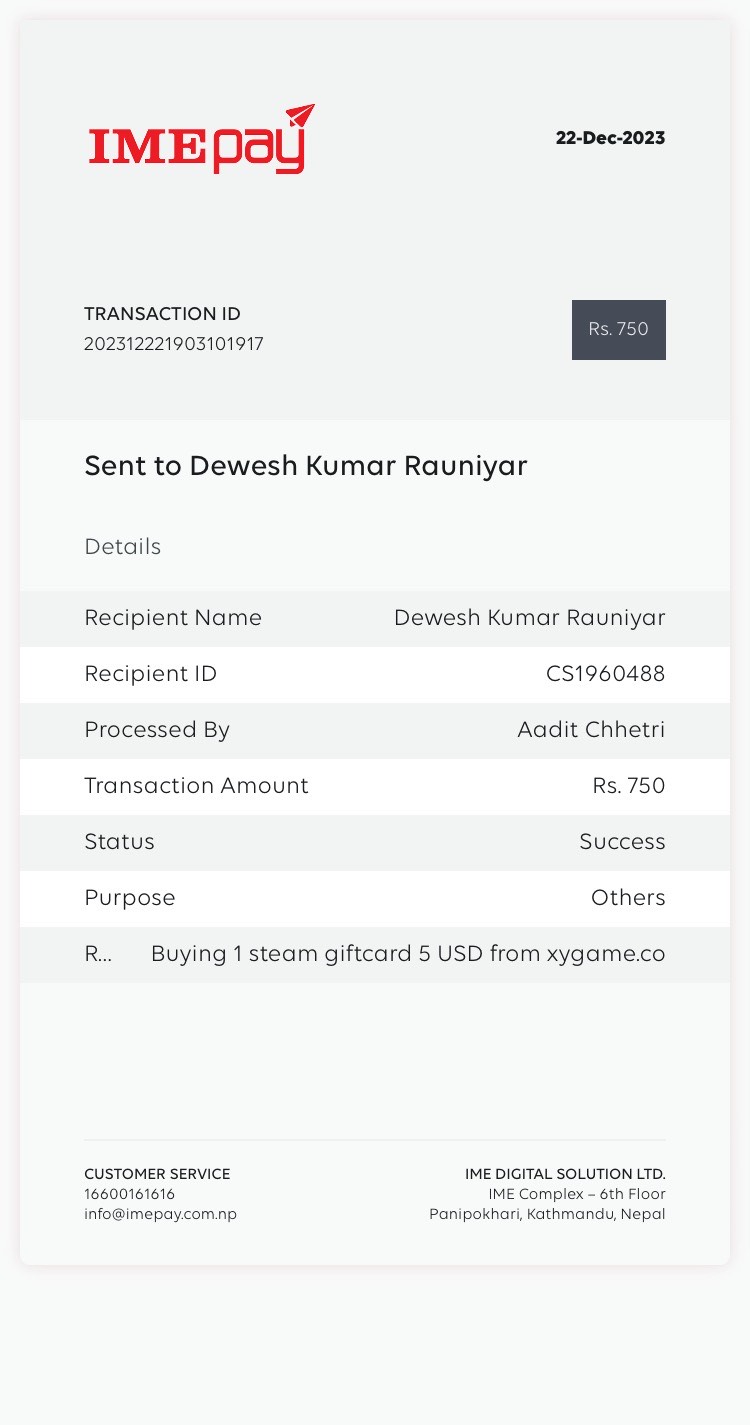Image resolution: width=750 pixels, height=1425 pixels.
Task: Click the Recipient ID value CS1960488
Action: click(x=605, y=674)
